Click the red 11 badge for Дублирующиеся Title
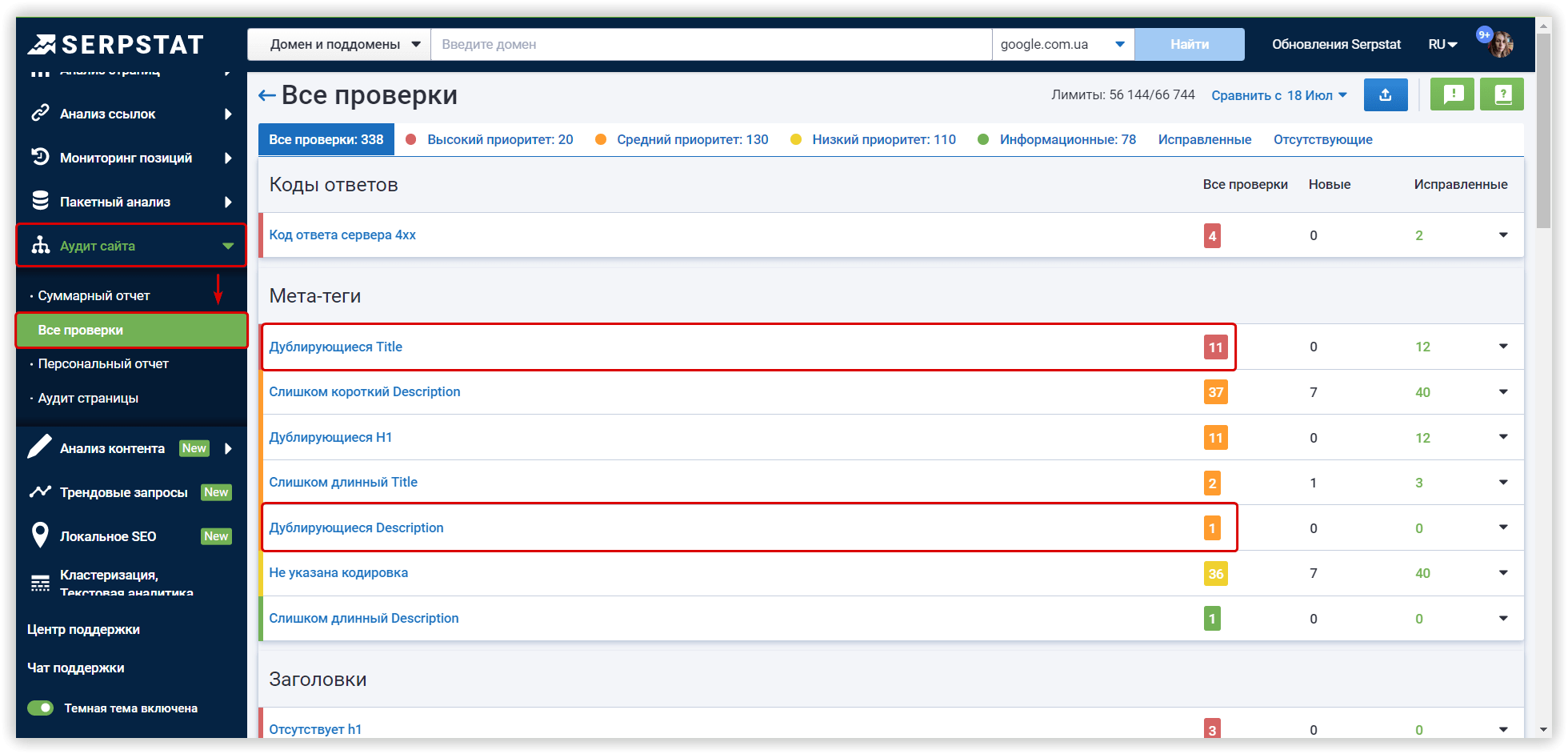1568x754 pixels. click(x=1215, y=347)
